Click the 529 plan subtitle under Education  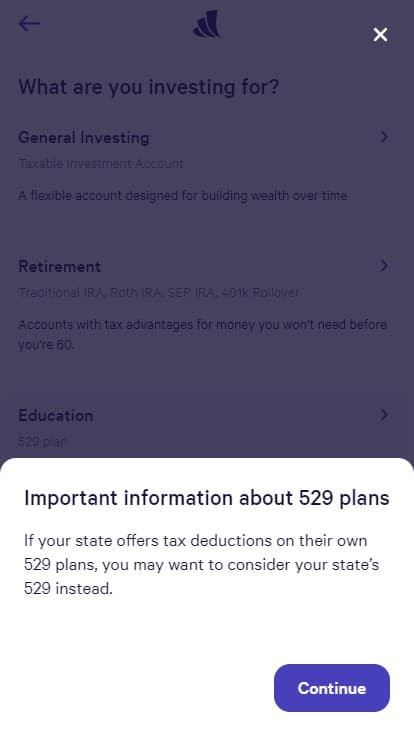(42, 442)
